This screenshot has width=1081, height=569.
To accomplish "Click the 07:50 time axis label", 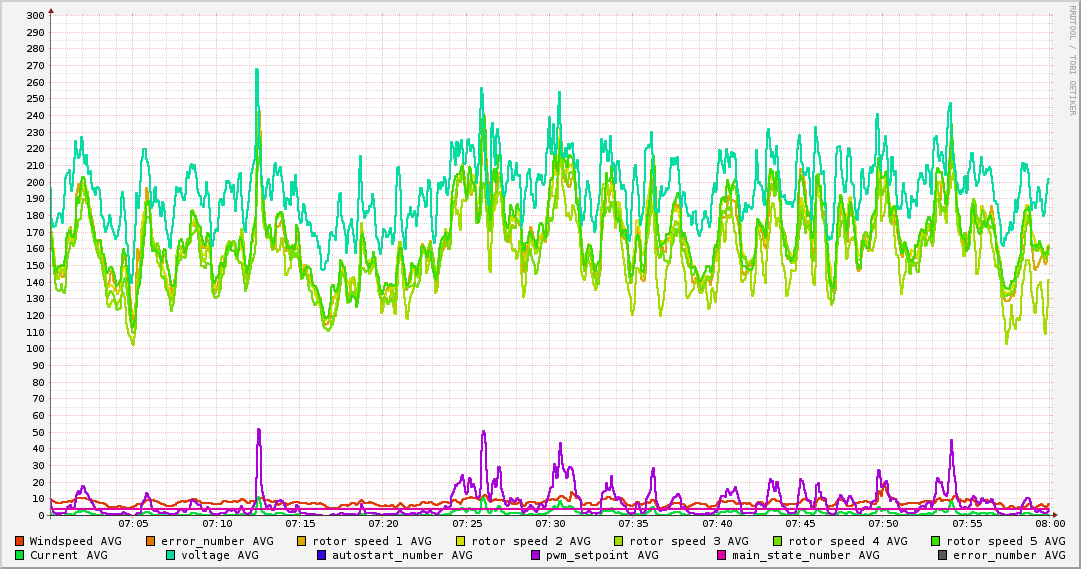I will click(x=884, y=524).
